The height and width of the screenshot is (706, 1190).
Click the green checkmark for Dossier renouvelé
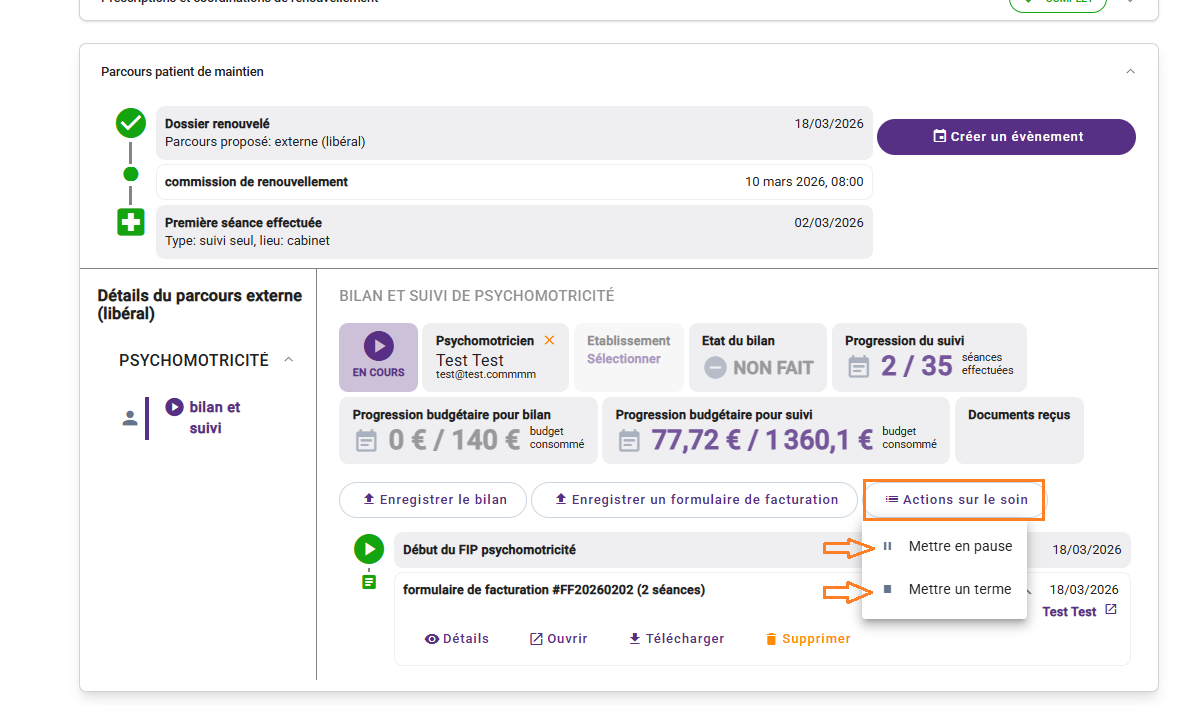tap(130, 124)
